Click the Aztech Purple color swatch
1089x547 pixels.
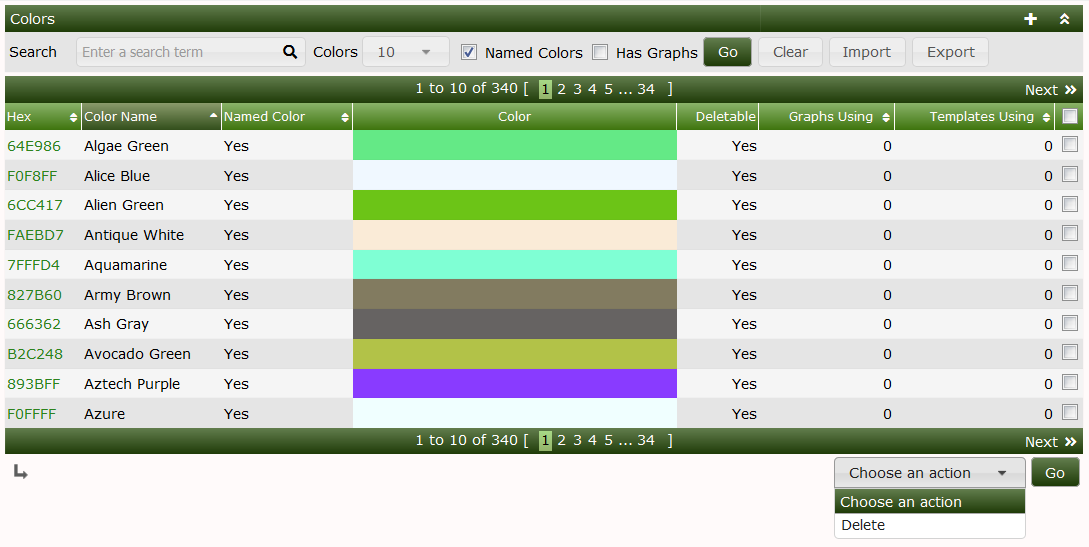(x=514, y=384)
